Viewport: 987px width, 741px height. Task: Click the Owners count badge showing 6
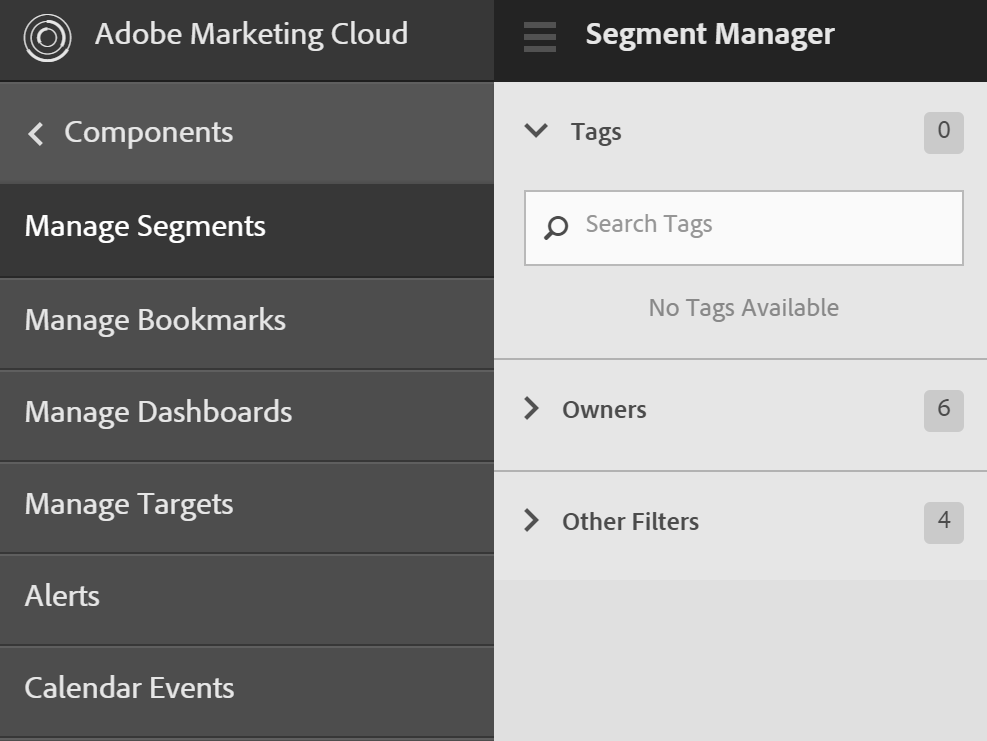[x=943, y=410]
